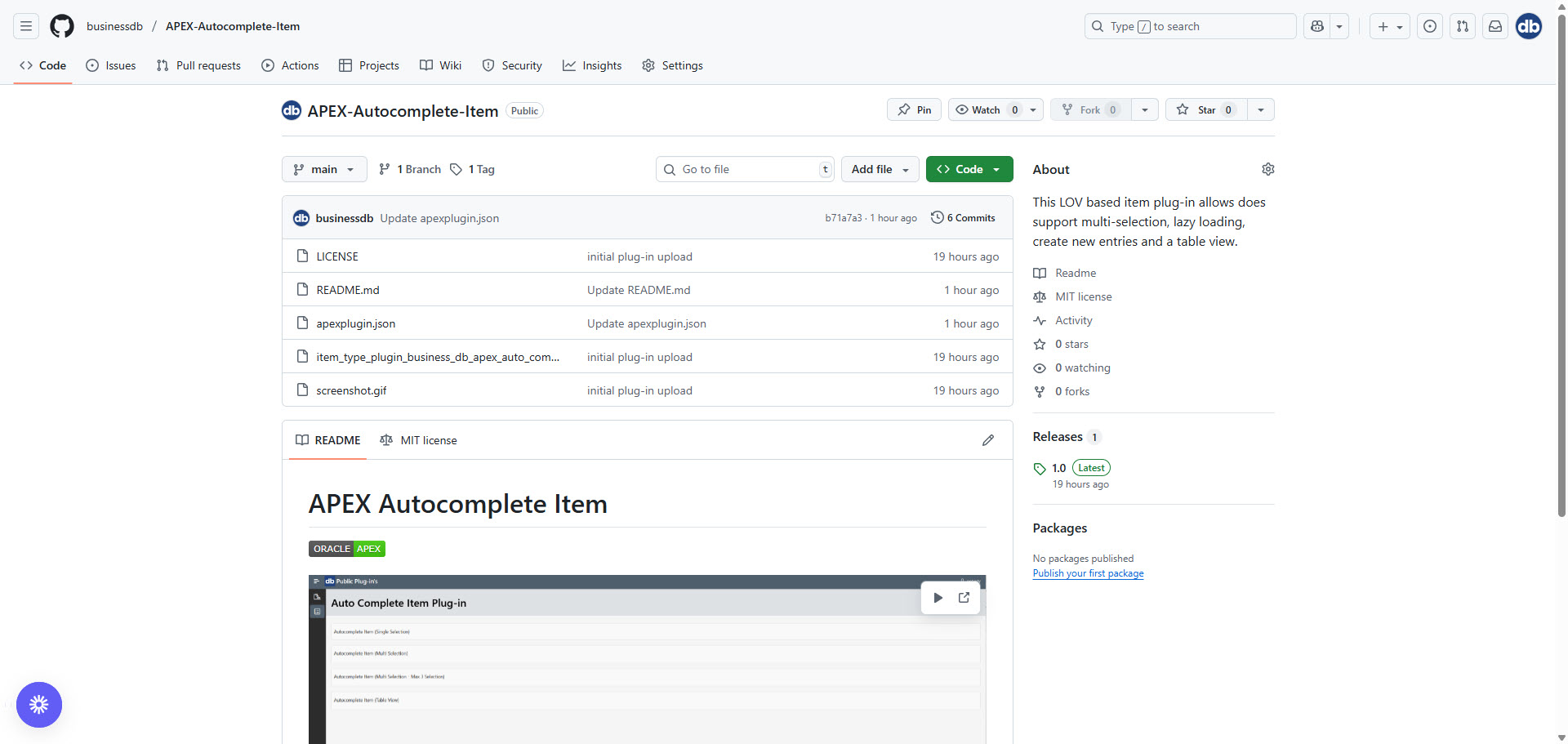Star this repository
Image resolution: width=1568 pixels, height=744 pixels.
(1205, 110)
